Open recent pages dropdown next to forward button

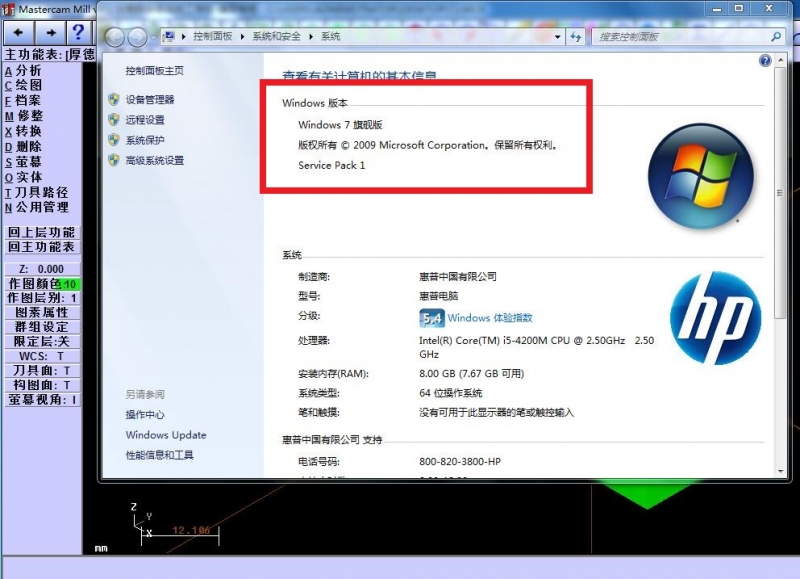(153, 37)
